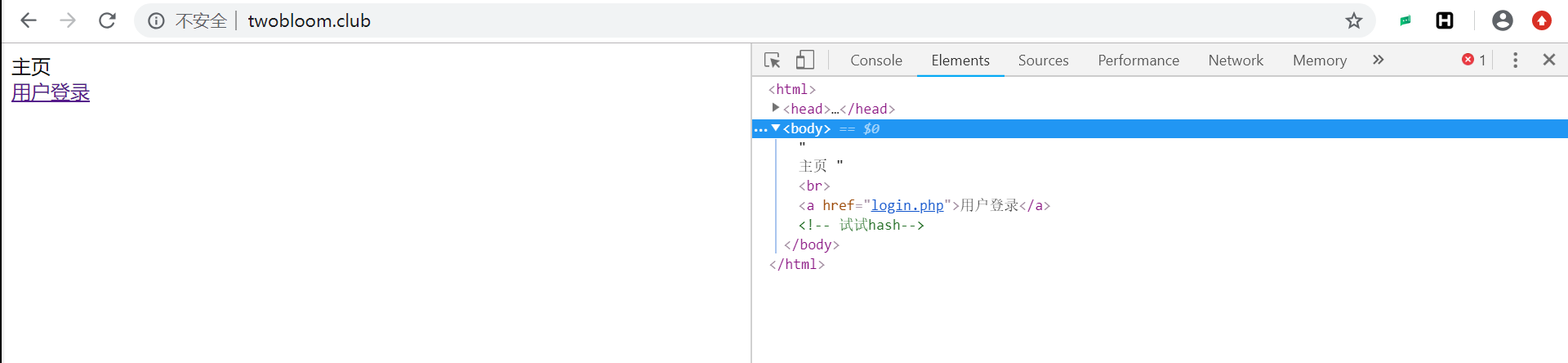The height and width of the screenshot is (363, 1568).
Task: Click the black H extension icon
Action: 1444,20
